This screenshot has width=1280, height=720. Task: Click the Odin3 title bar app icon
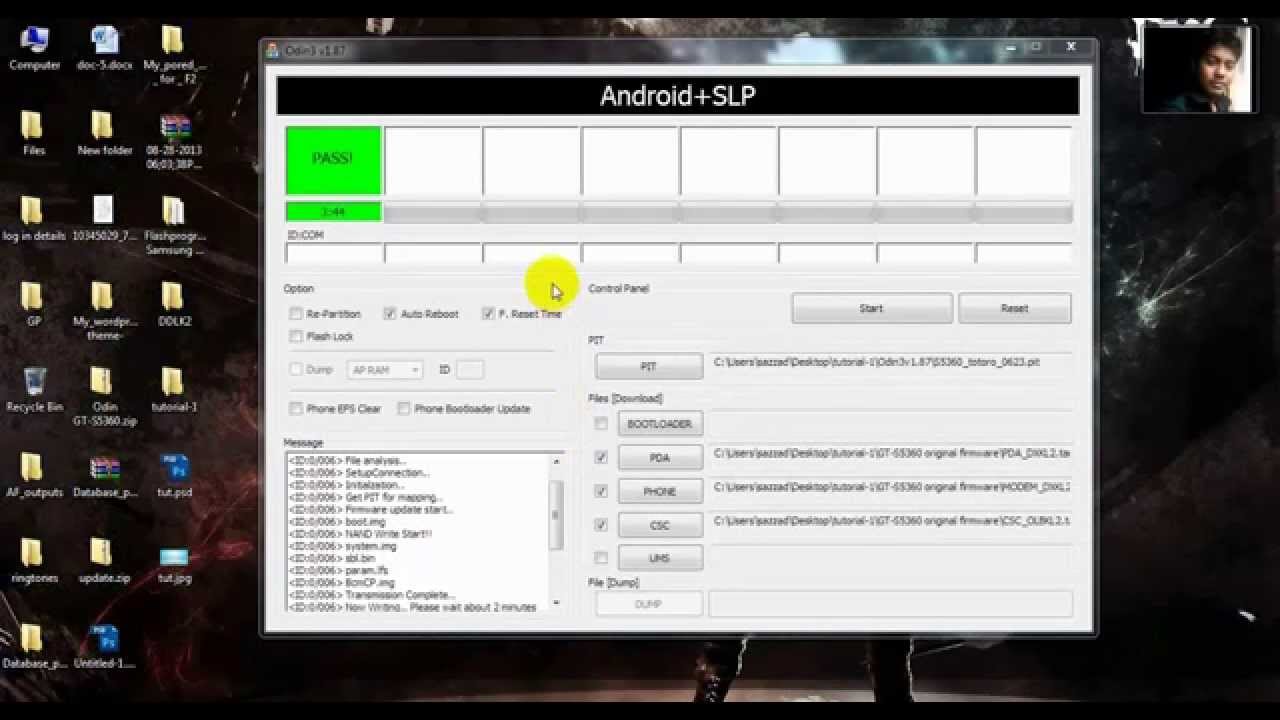(272, 49)
